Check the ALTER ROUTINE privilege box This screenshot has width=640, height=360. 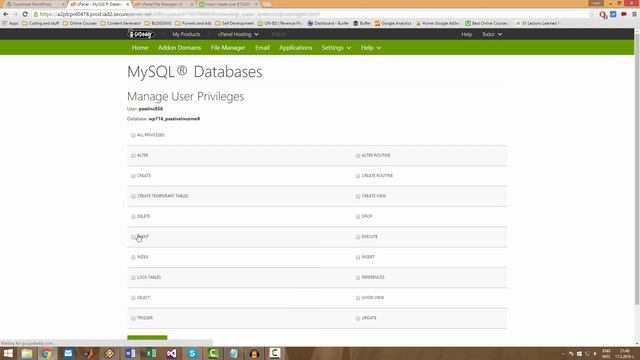click(358, 156)
